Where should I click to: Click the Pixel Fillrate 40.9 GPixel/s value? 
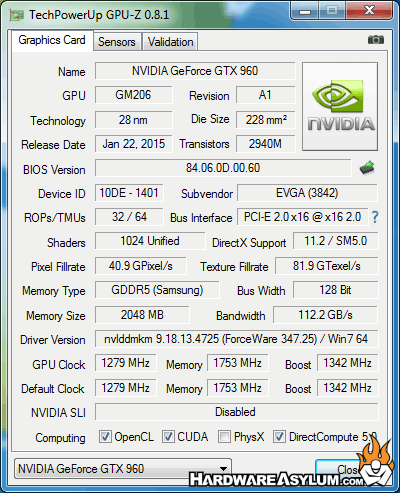coord(140,266)
